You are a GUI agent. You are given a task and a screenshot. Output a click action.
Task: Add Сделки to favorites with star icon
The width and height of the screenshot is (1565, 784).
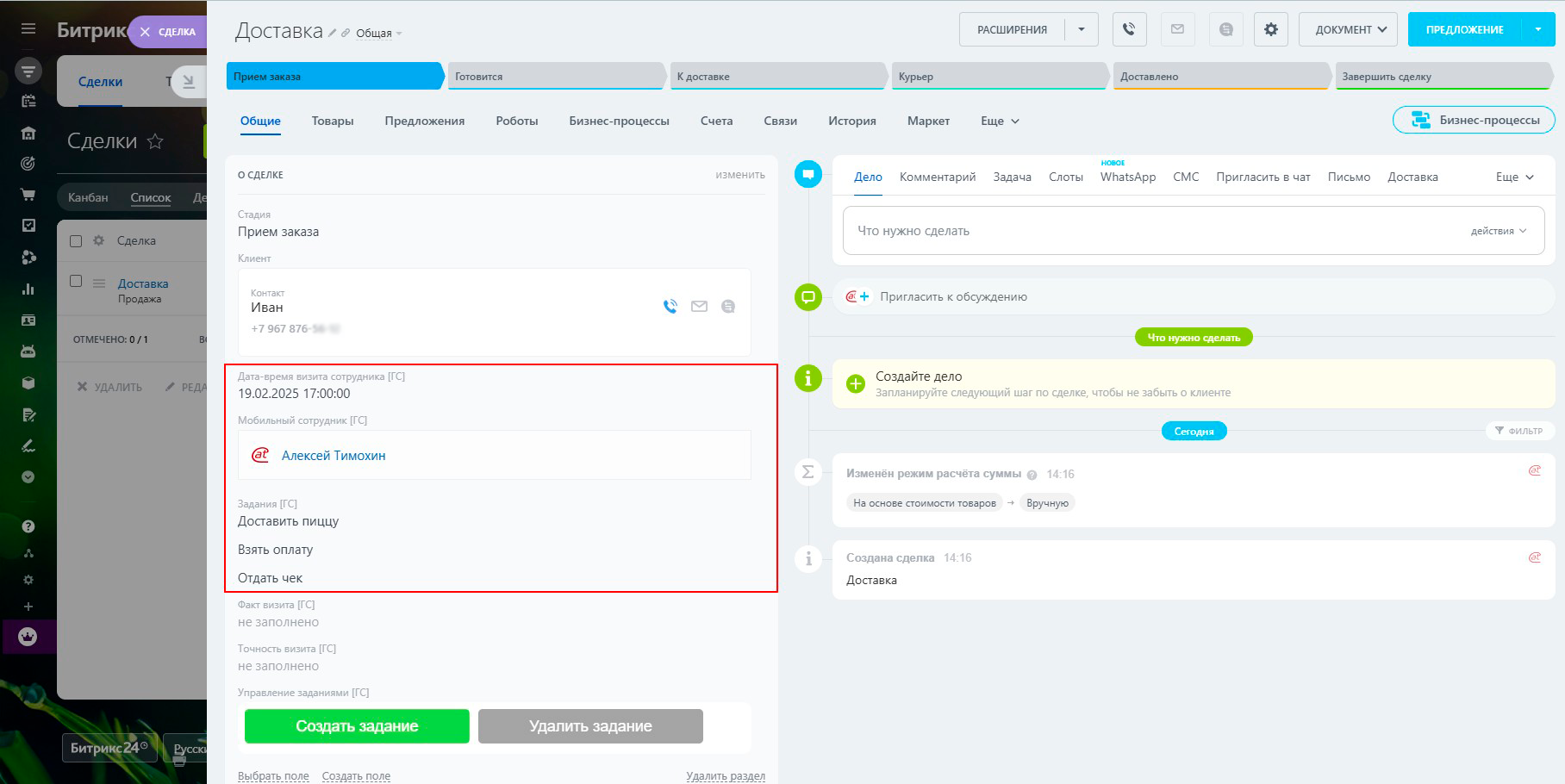pos(155,141)
